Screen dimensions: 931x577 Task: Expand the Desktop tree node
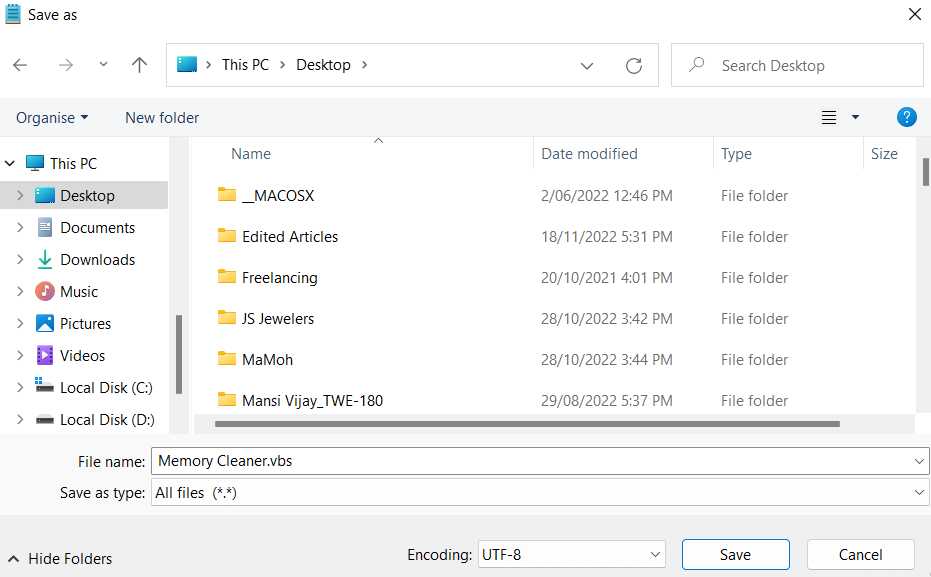click(x=20, y=195)
